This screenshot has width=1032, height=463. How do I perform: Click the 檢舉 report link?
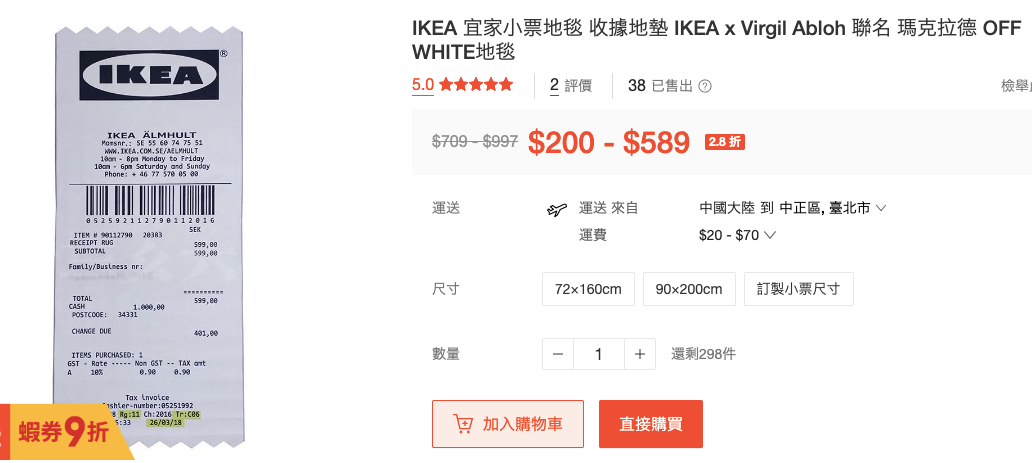pyautogui.click(x=1015, y=86)
